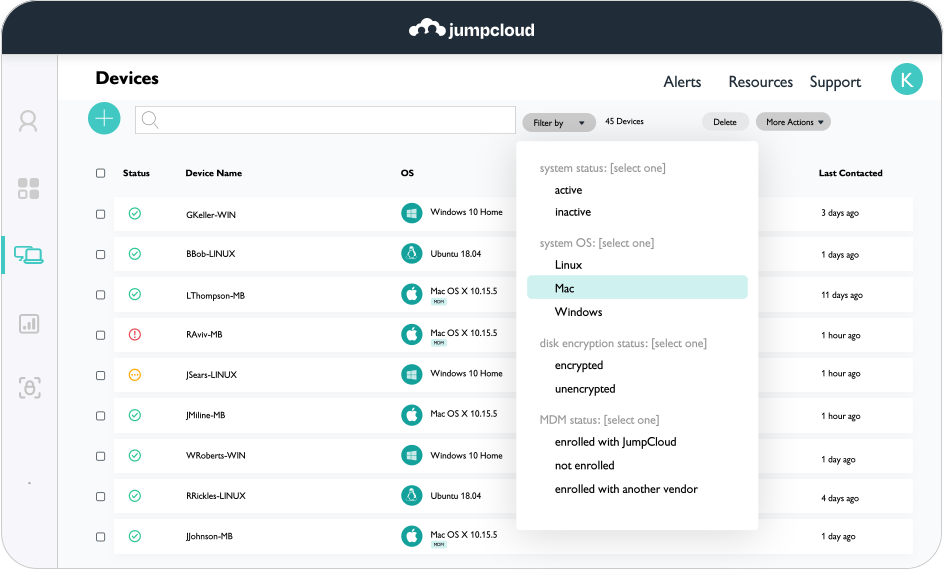Filter devices by Linux OS

[568, 265]
